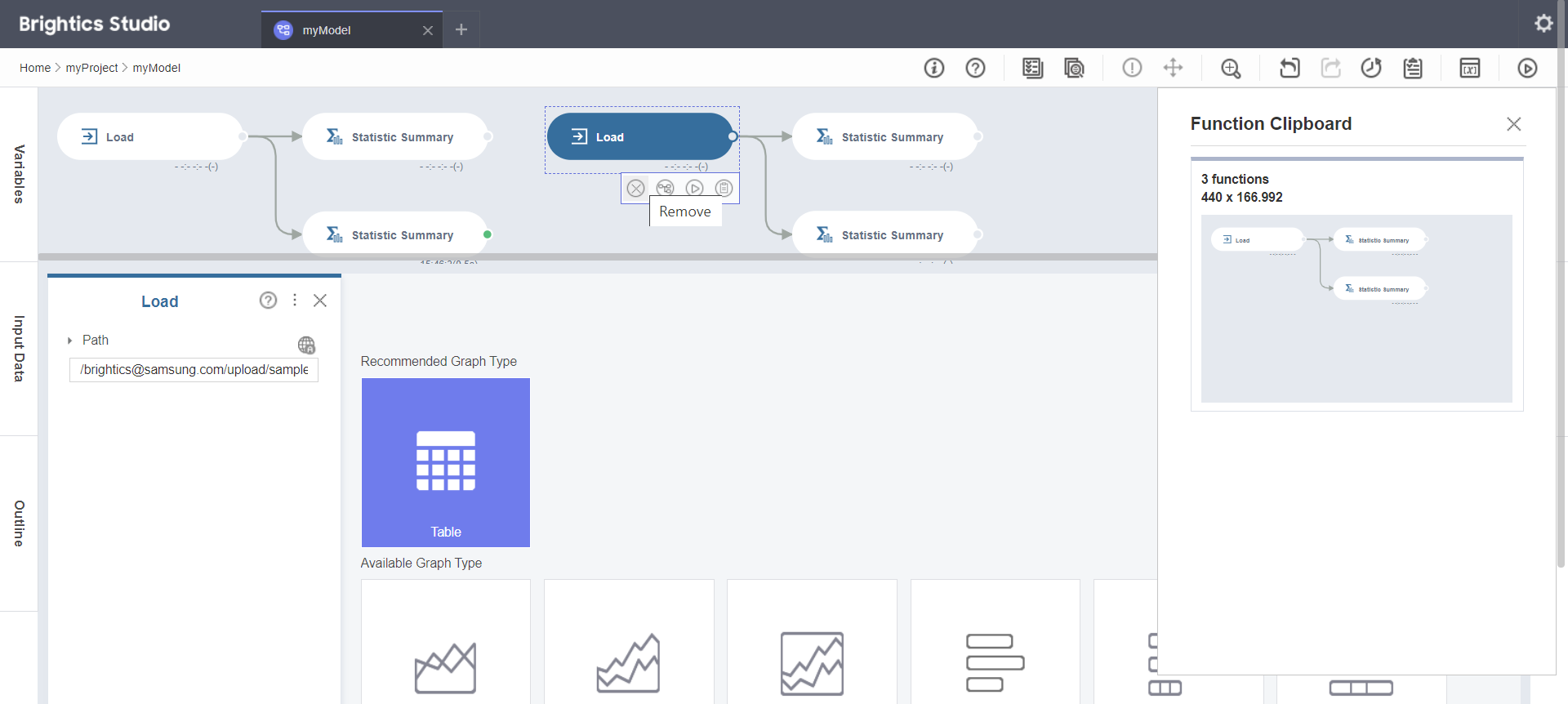Viewport: 1568px width, 704px height.
Task: Select the four-arrow move tool icon
Action: (x=1174, y=68)
